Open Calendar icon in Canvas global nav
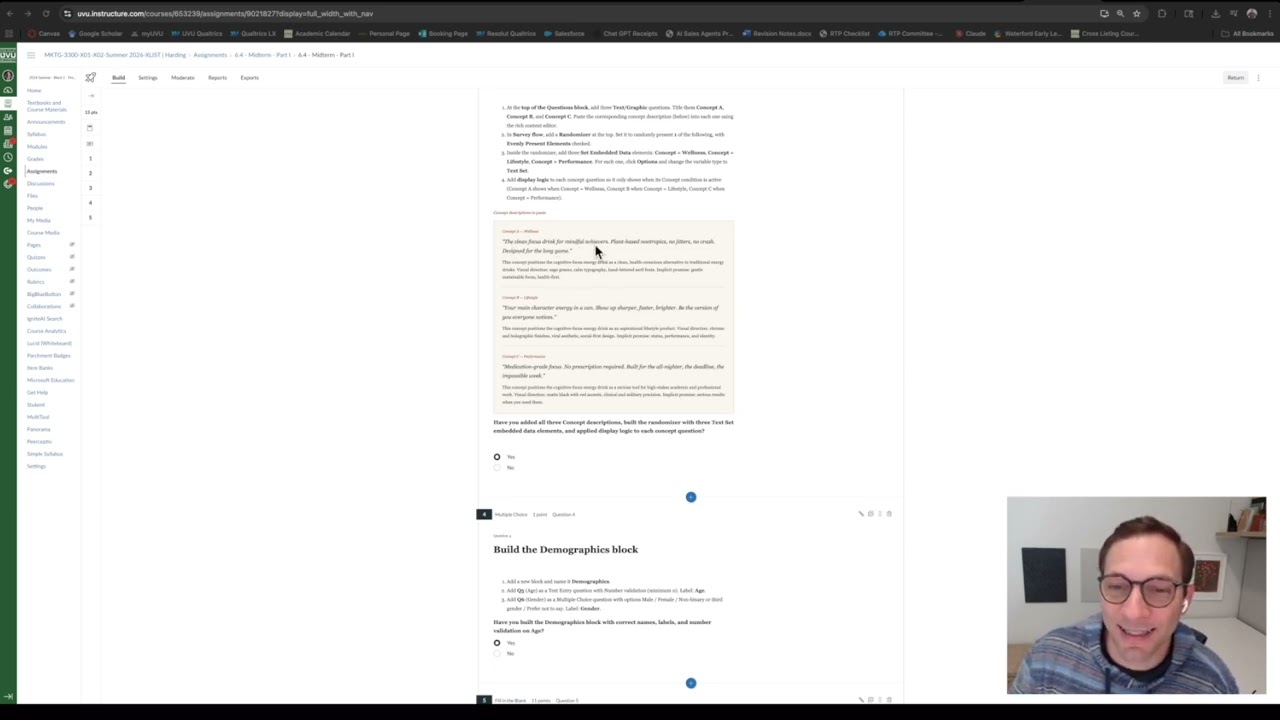The image size is (1280, 720). click(8, 130)
